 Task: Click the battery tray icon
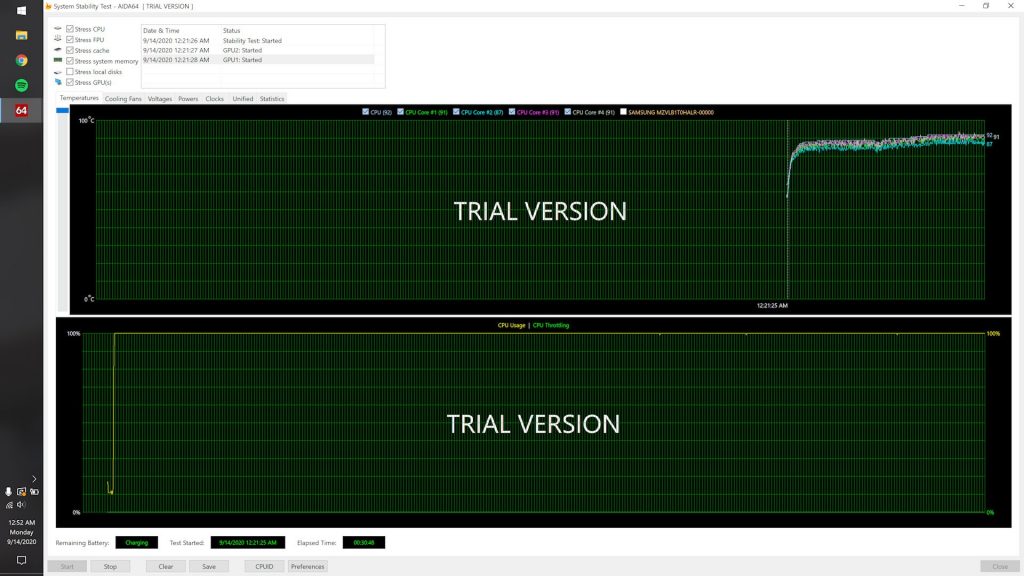coord(34,492)
